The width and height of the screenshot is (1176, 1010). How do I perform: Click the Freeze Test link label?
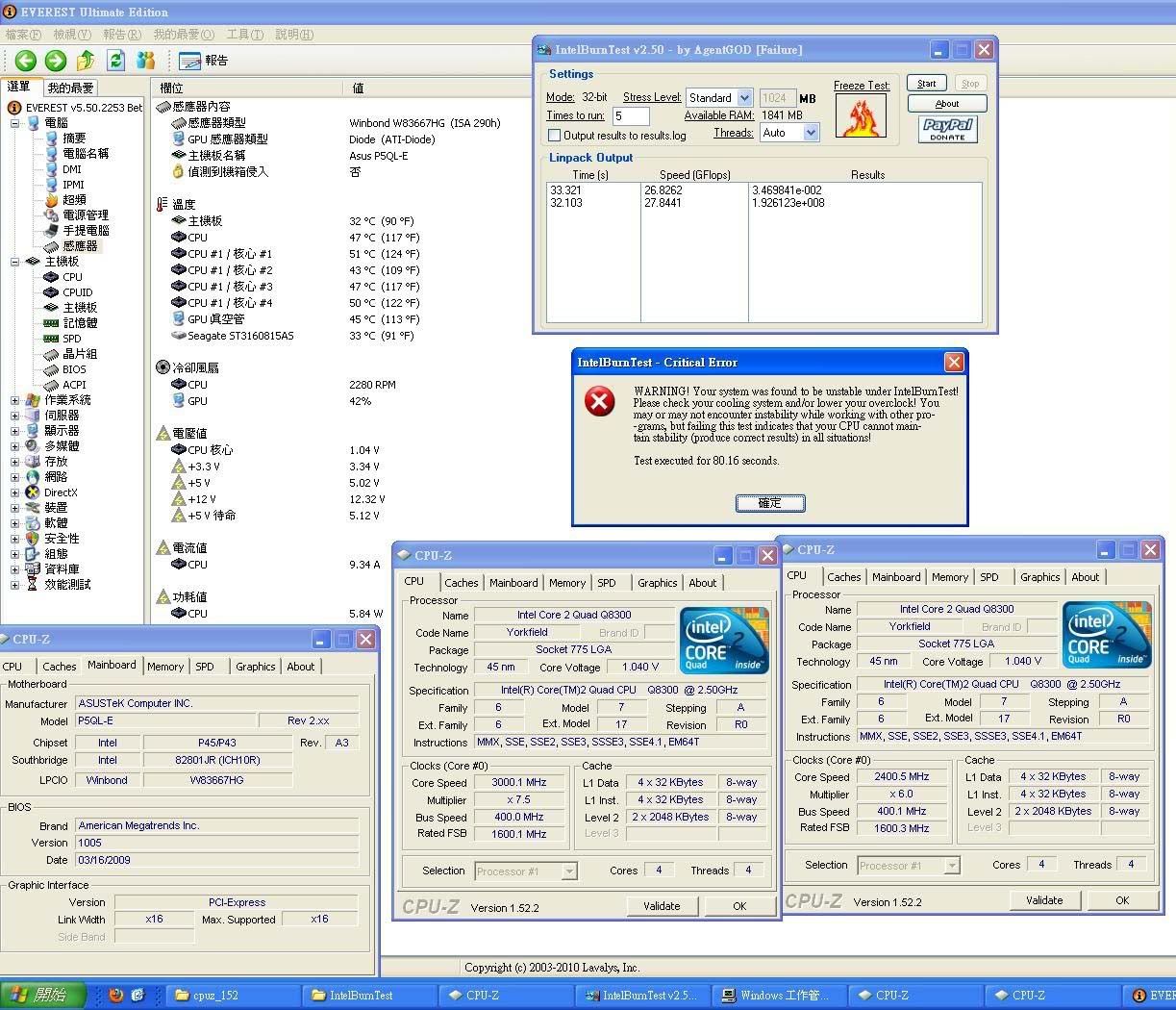click(862, 86)
